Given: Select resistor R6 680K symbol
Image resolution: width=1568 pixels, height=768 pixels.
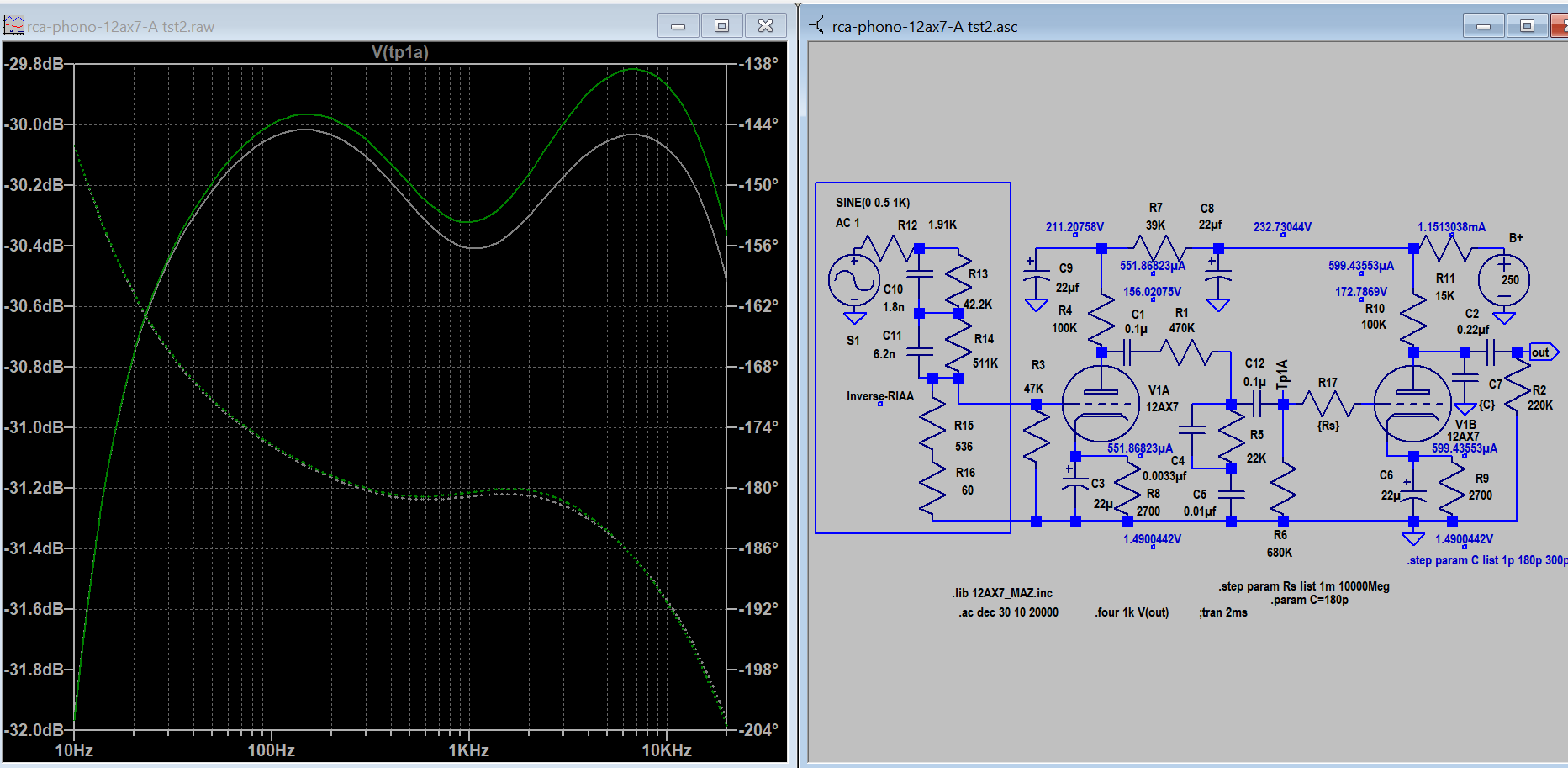Looking at the screenshot, I should tap(1283, 489).
